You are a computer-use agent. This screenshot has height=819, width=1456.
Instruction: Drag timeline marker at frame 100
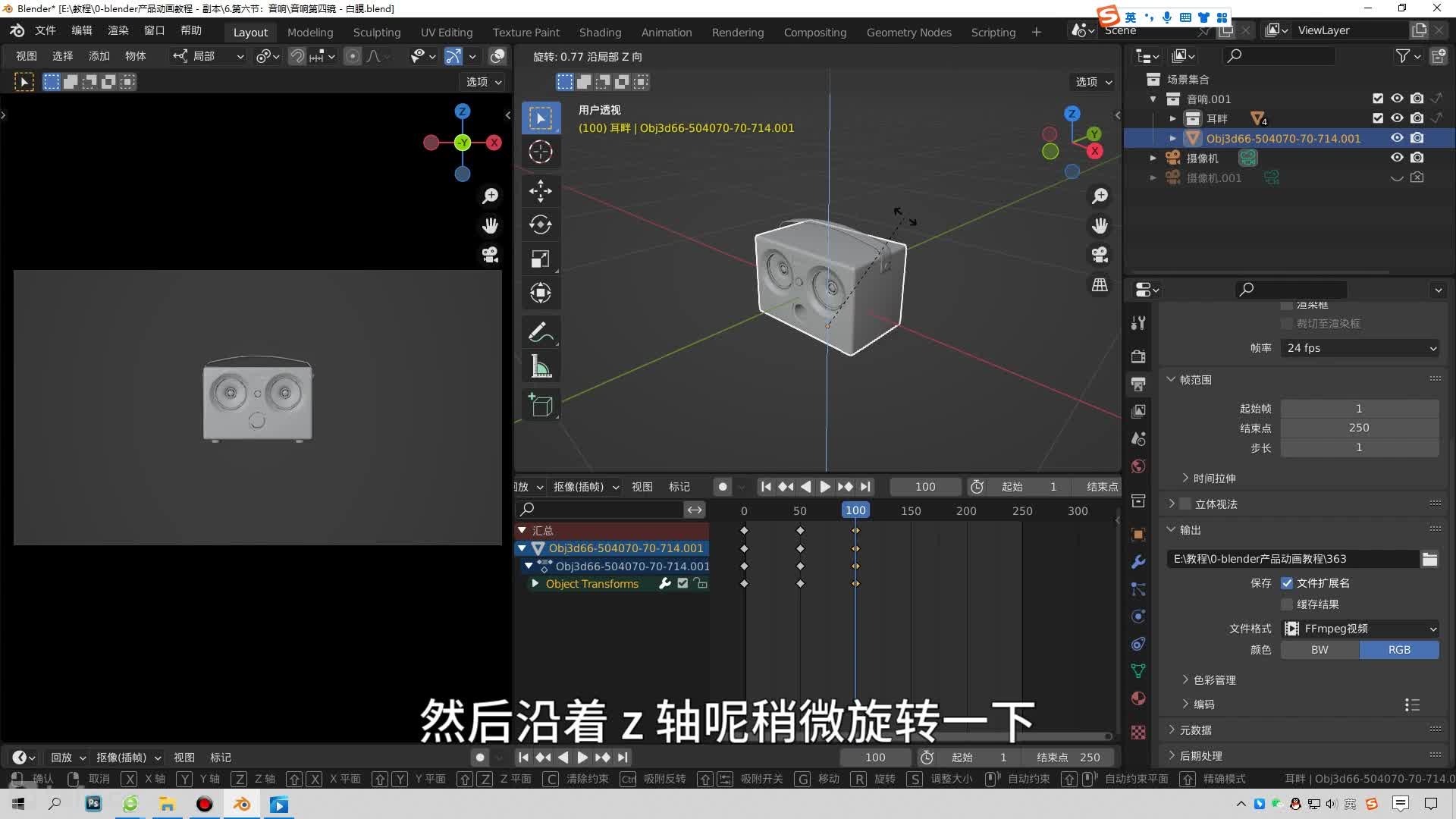[x=855, y=511]
